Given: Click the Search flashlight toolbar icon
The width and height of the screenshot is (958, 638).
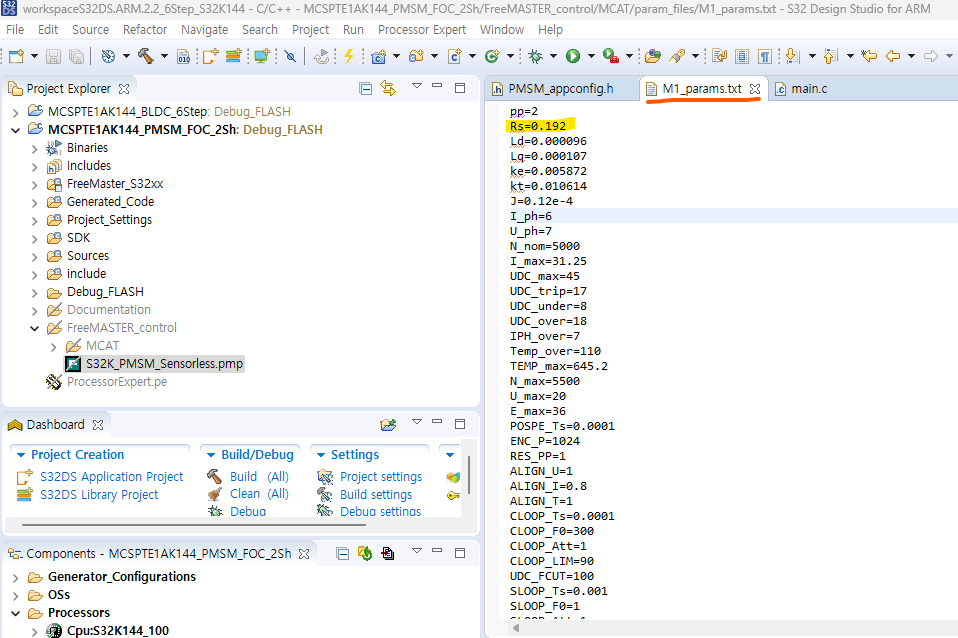Looking at the screenshot, I should (x=677, y=56).
